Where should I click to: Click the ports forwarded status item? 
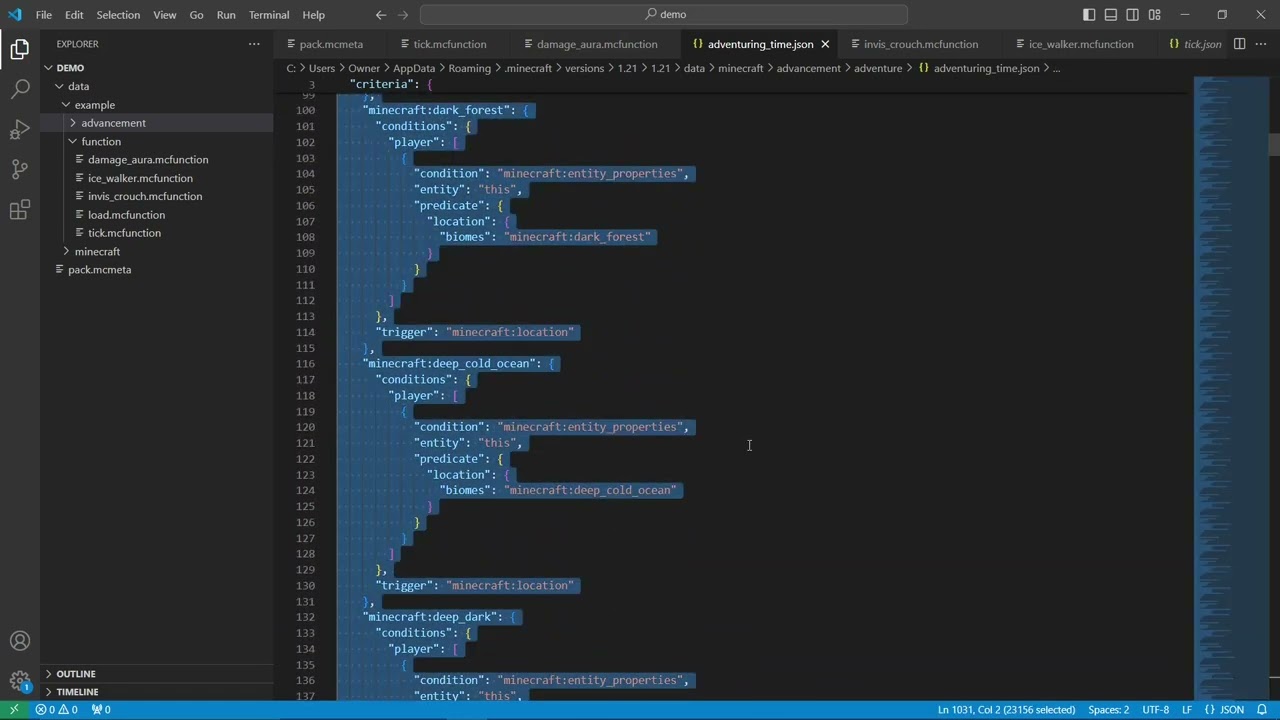101,709
